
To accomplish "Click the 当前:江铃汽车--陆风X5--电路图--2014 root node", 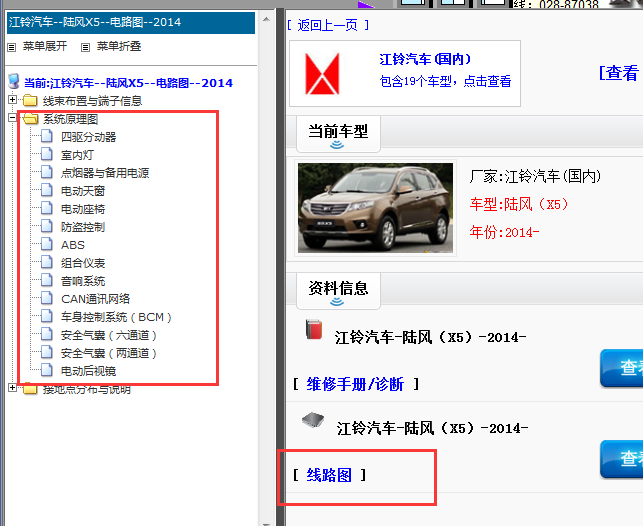I will [x=128, y=83].
